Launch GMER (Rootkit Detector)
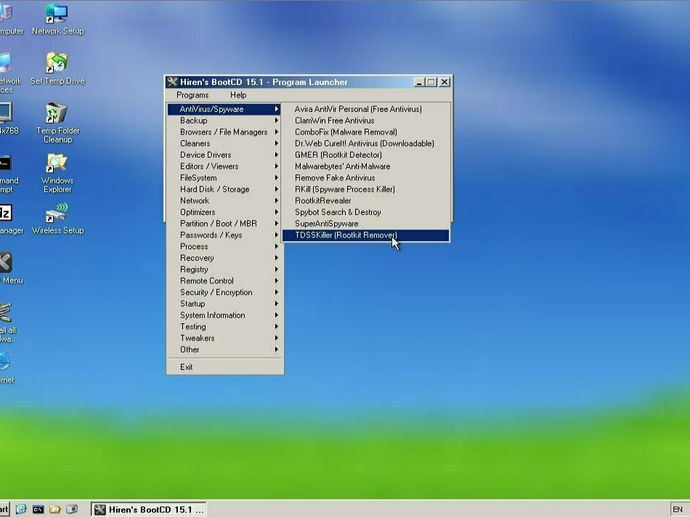The image size is (690, 518). pos(366,155)
